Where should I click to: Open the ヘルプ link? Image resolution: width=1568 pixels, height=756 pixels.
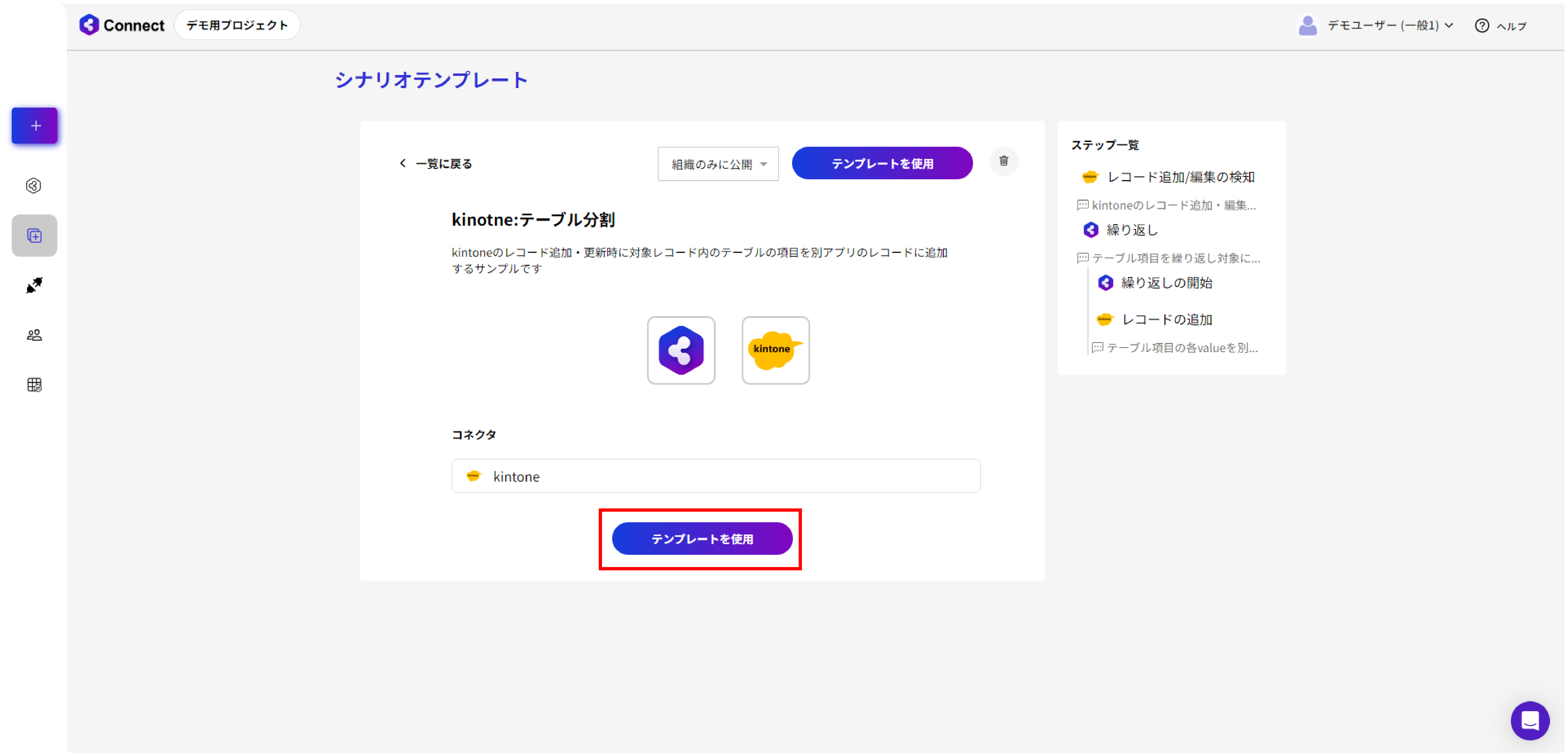[x=1512, y=26]
